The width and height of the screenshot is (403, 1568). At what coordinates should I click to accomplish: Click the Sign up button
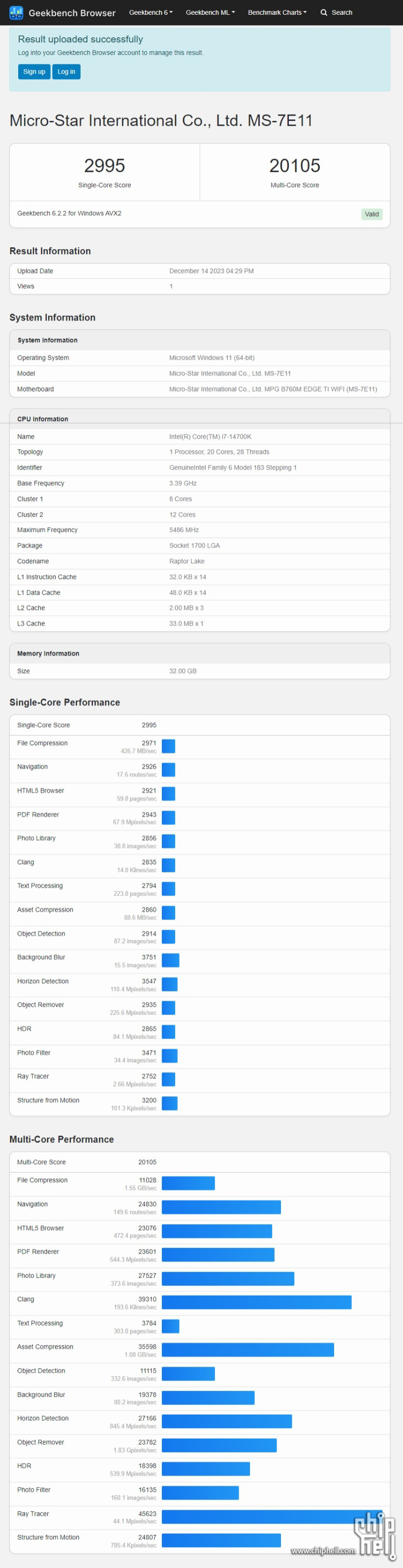[x=34, y=72]
